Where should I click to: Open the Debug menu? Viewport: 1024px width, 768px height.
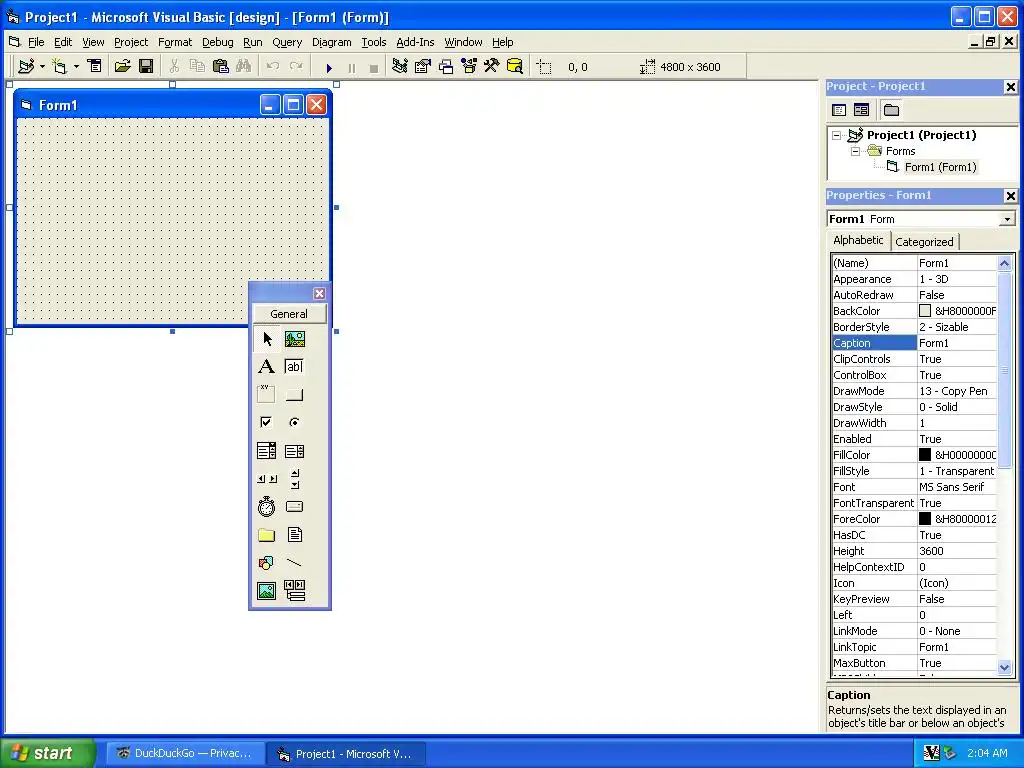coord(217,42)
